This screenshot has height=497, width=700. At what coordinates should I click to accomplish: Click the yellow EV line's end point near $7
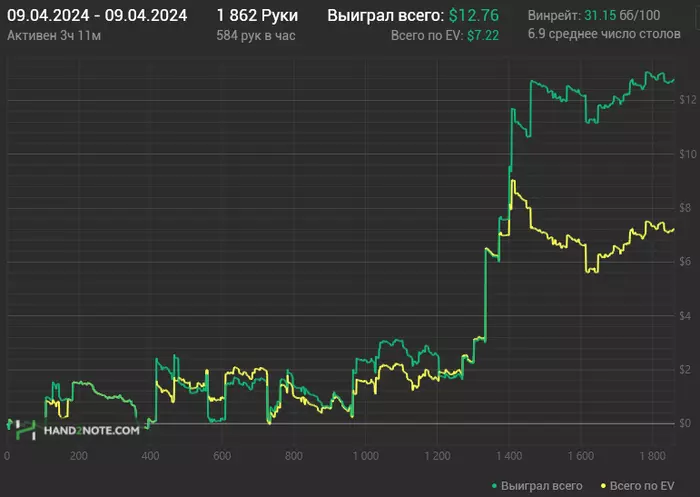point(674,230)
